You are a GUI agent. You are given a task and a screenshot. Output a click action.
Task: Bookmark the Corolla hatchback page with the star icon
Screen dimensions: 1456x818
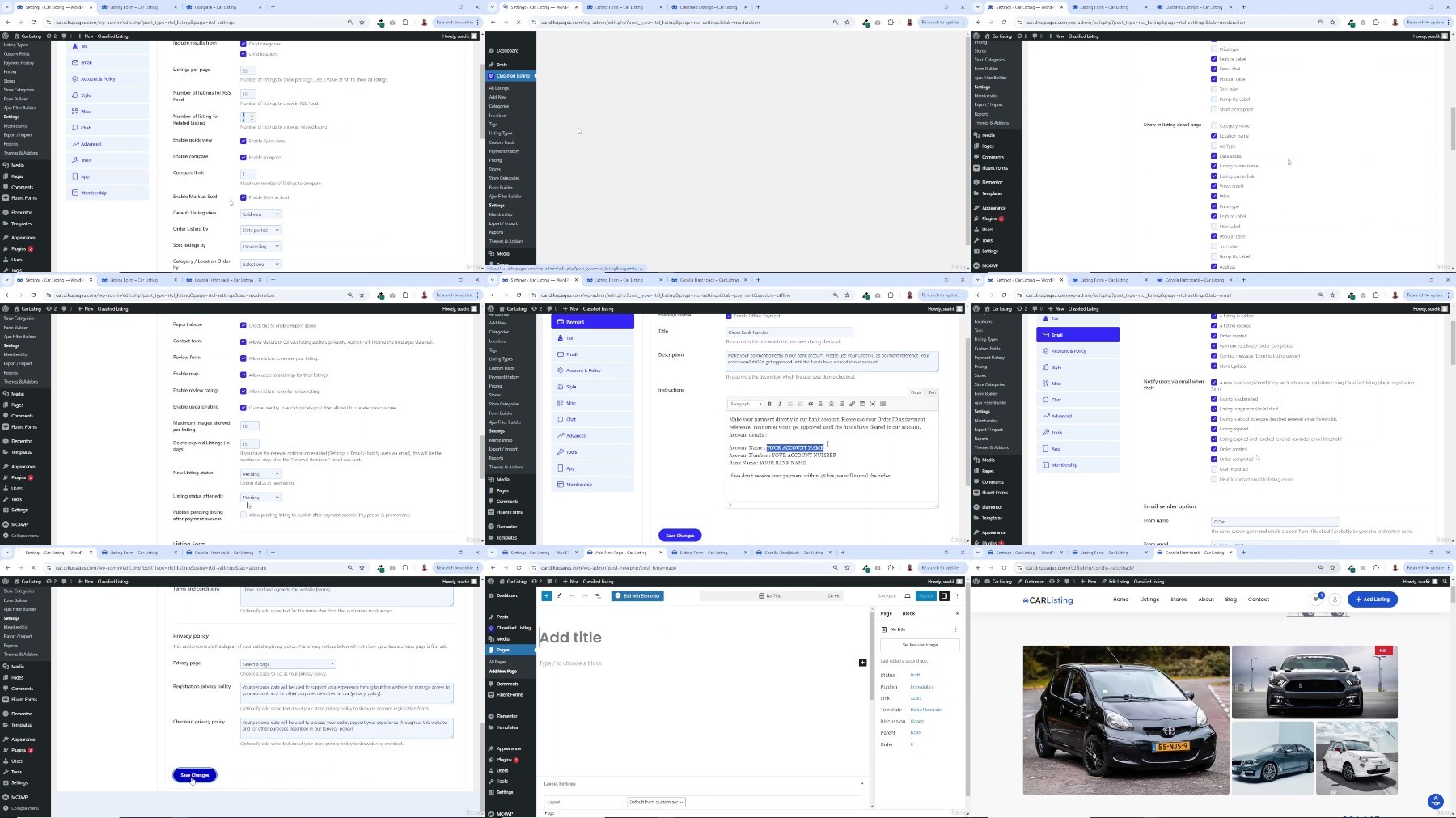pyautogui.click(x=1332, y=567)
